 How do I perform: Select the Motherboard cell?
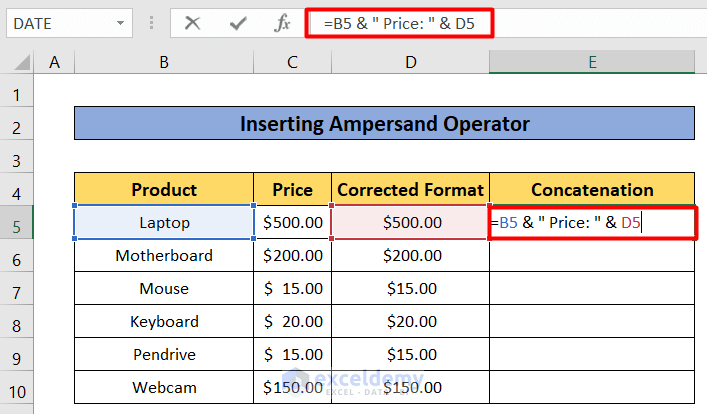[163, 255]
